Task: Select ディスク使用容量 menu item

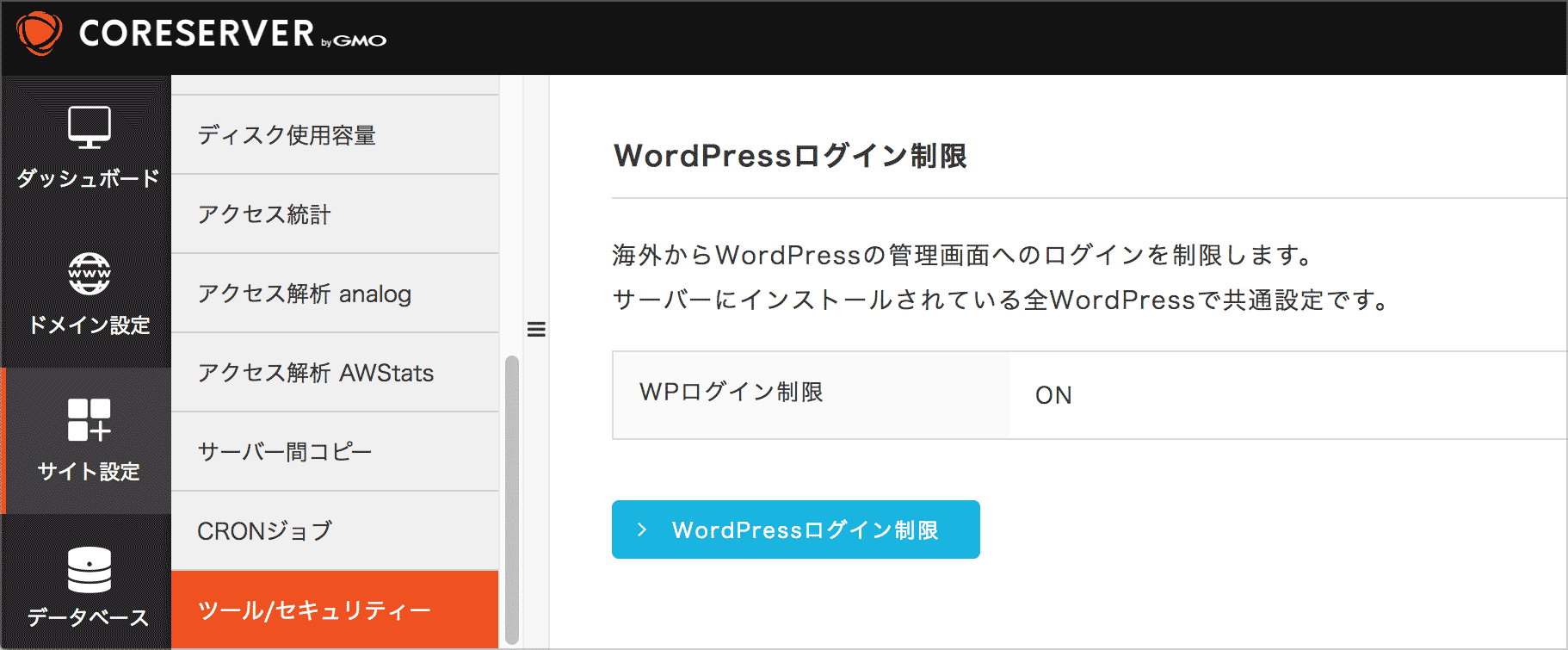Action: 335,135
